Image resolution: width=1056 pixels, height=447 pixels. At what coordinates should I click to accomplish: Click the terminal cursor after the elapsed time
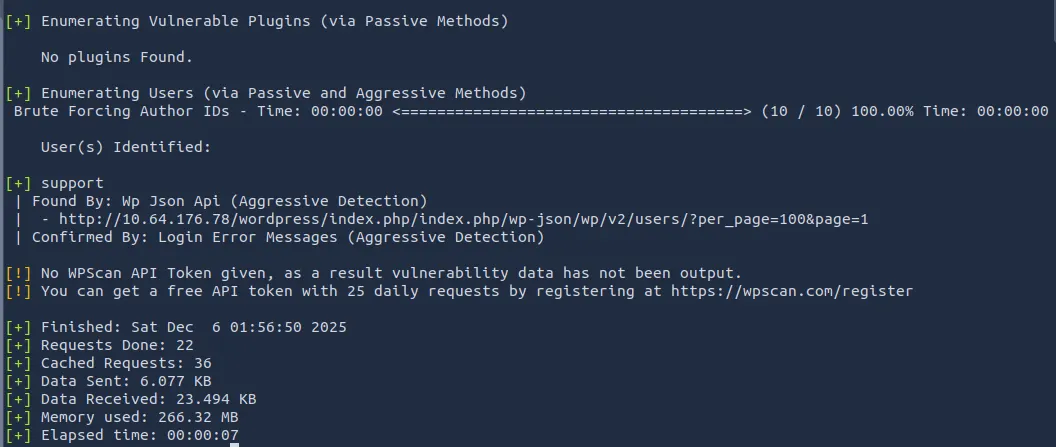pyautogui.click(x=234, y=437)
